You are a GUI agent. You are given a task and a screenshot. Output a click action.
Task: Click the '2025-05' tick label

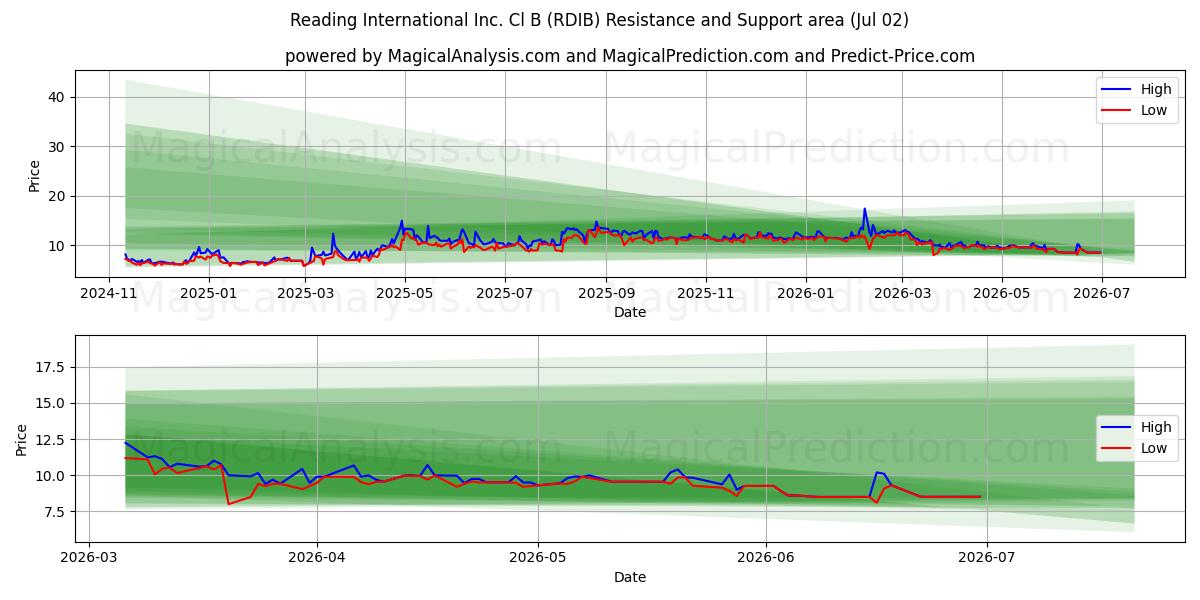pos(405,293)
